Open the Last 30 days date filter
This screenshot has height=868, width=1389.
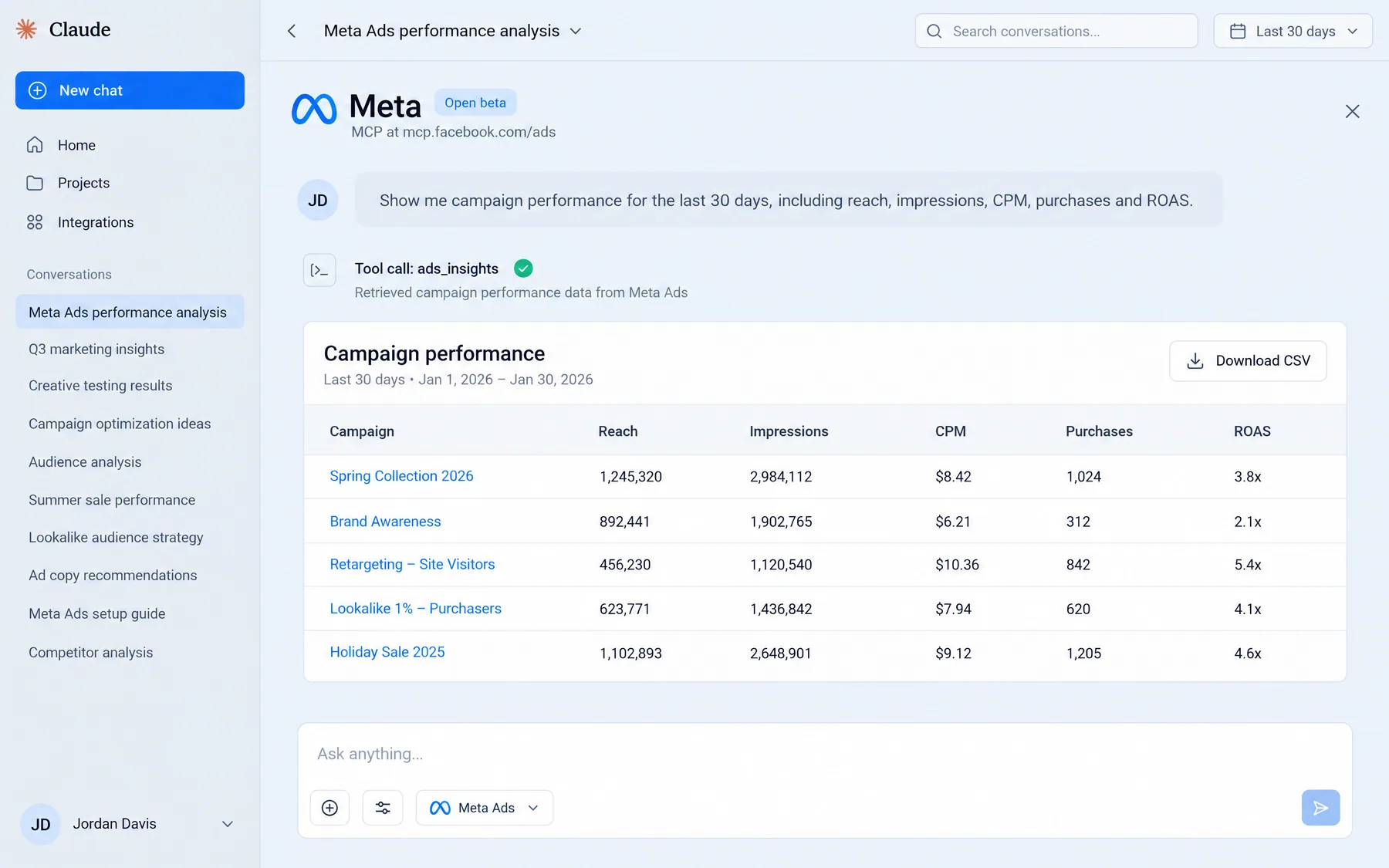click(1293, 31)
